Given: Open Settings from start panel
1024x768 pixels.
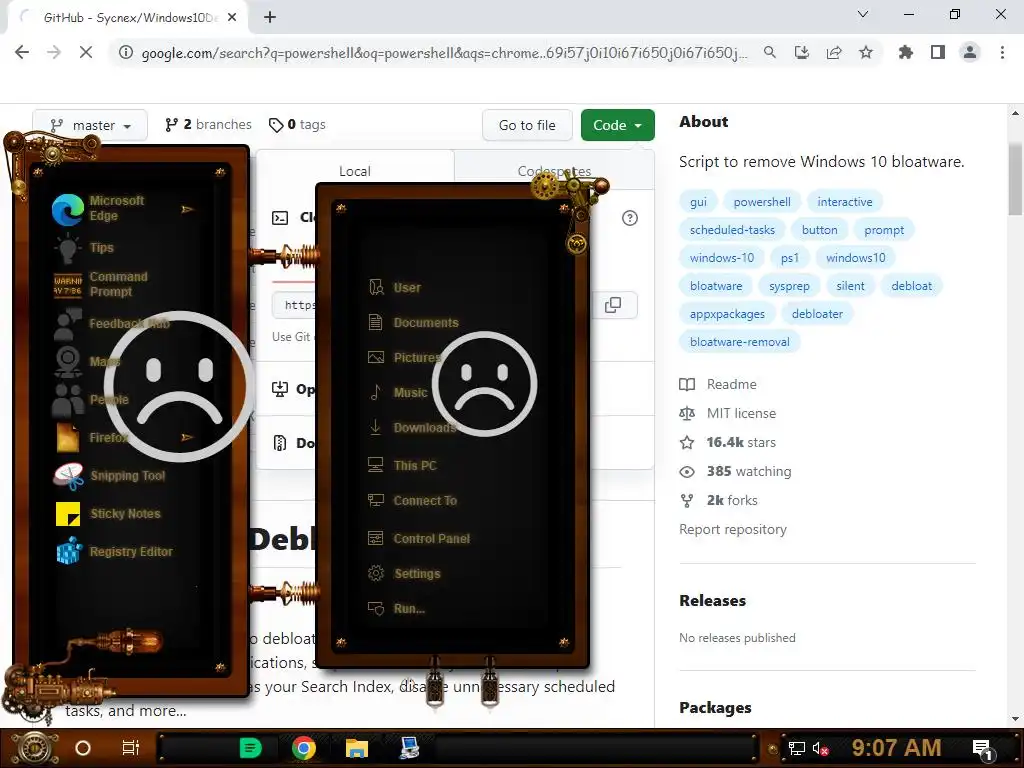Looking at the screenshot, I should [x=404, y=573].
